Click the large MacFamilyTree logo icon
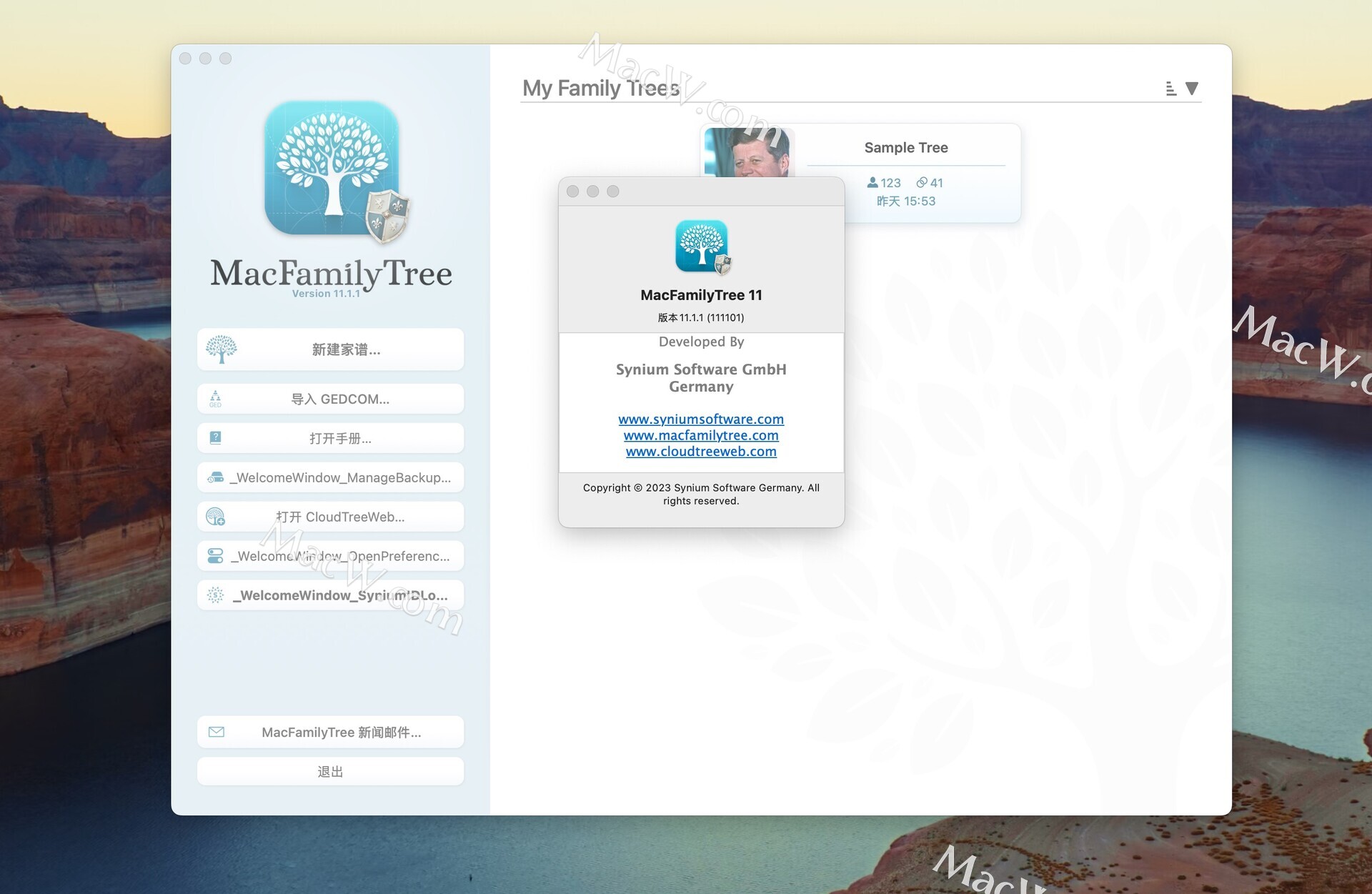This screenshot has height=894, width=1372. point(336,172)
